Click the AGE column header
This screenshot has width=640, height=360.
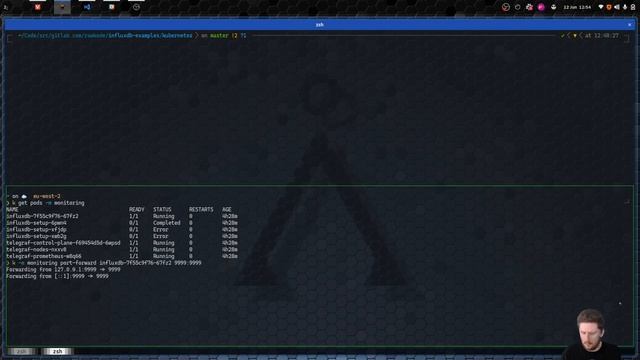[227, 209]
